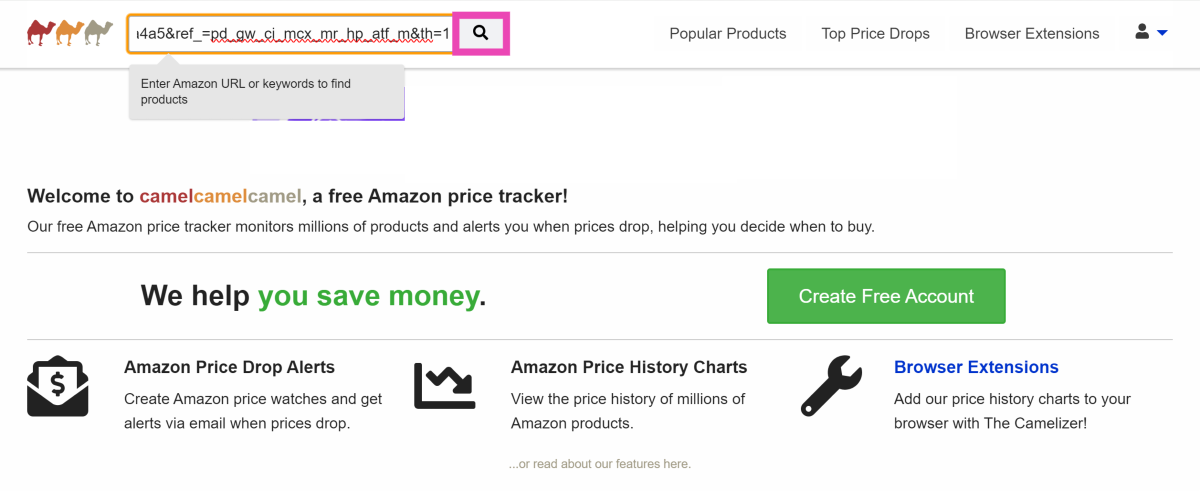Screen dimensions: 1200x491
Task: Follow the "read about our features here" link
Action: pyautogui.click(x=600, y=464)
